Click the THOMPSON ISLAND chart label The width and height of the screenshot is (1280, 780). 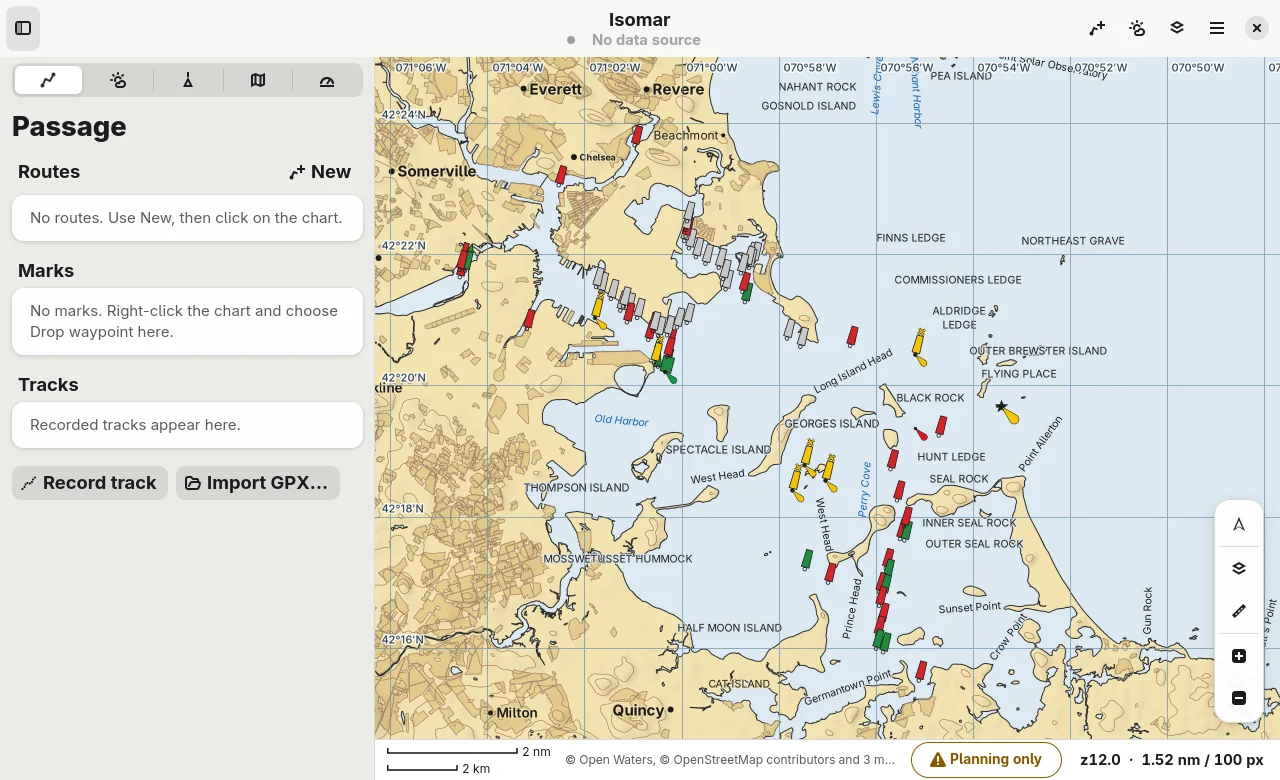coord(577,488)
